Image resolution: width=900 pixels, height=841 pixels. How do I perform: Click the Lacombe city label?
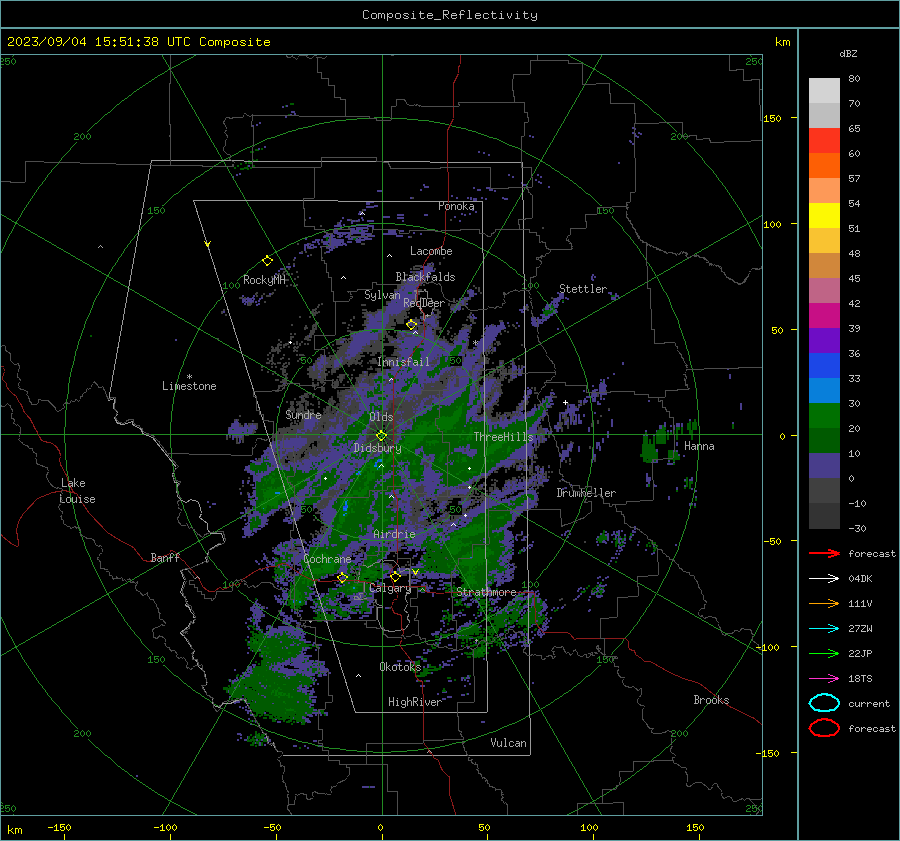click(431, 251)
